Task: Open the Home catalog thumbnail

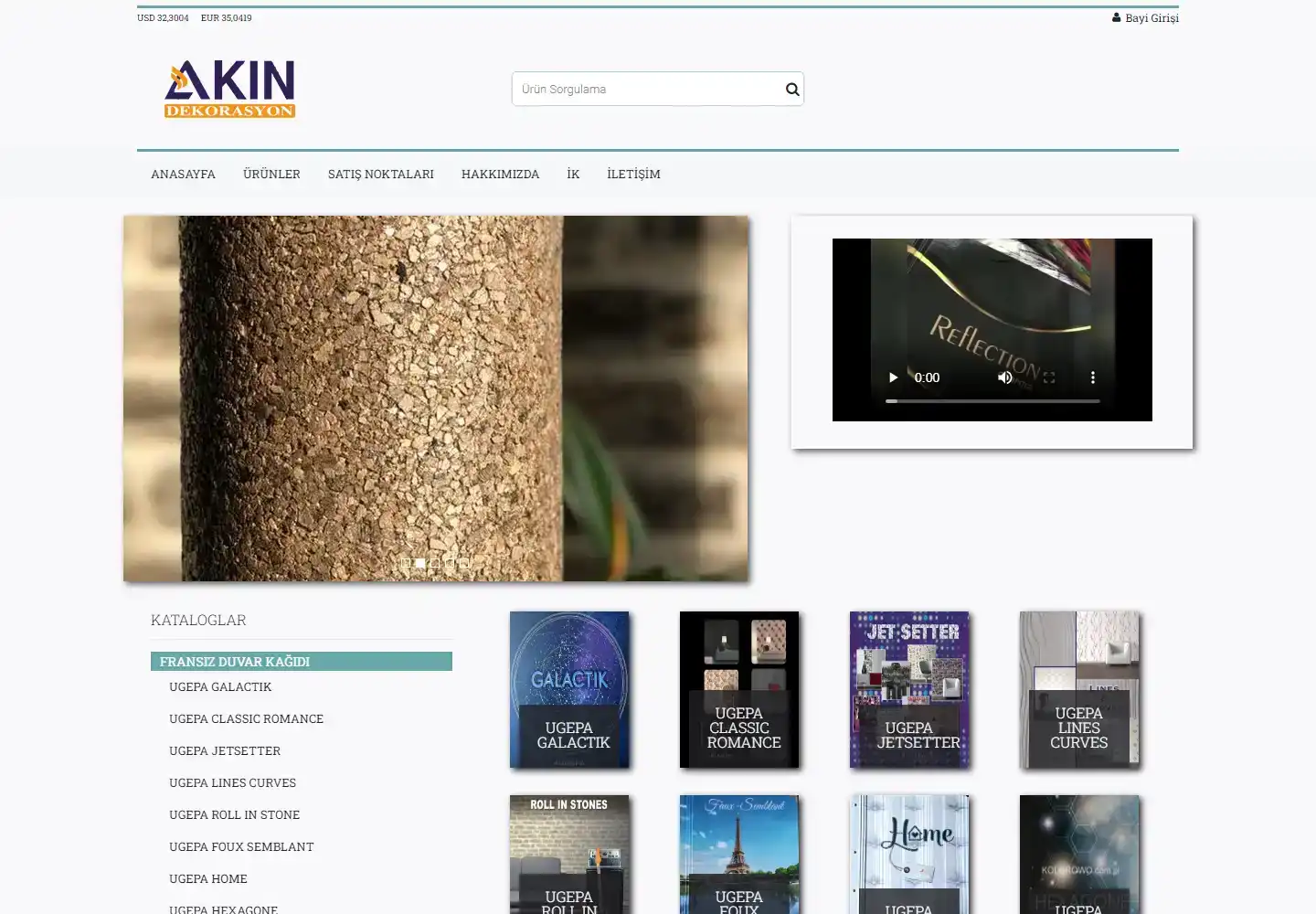Action: pyautogui.click(x=909, y=855)
